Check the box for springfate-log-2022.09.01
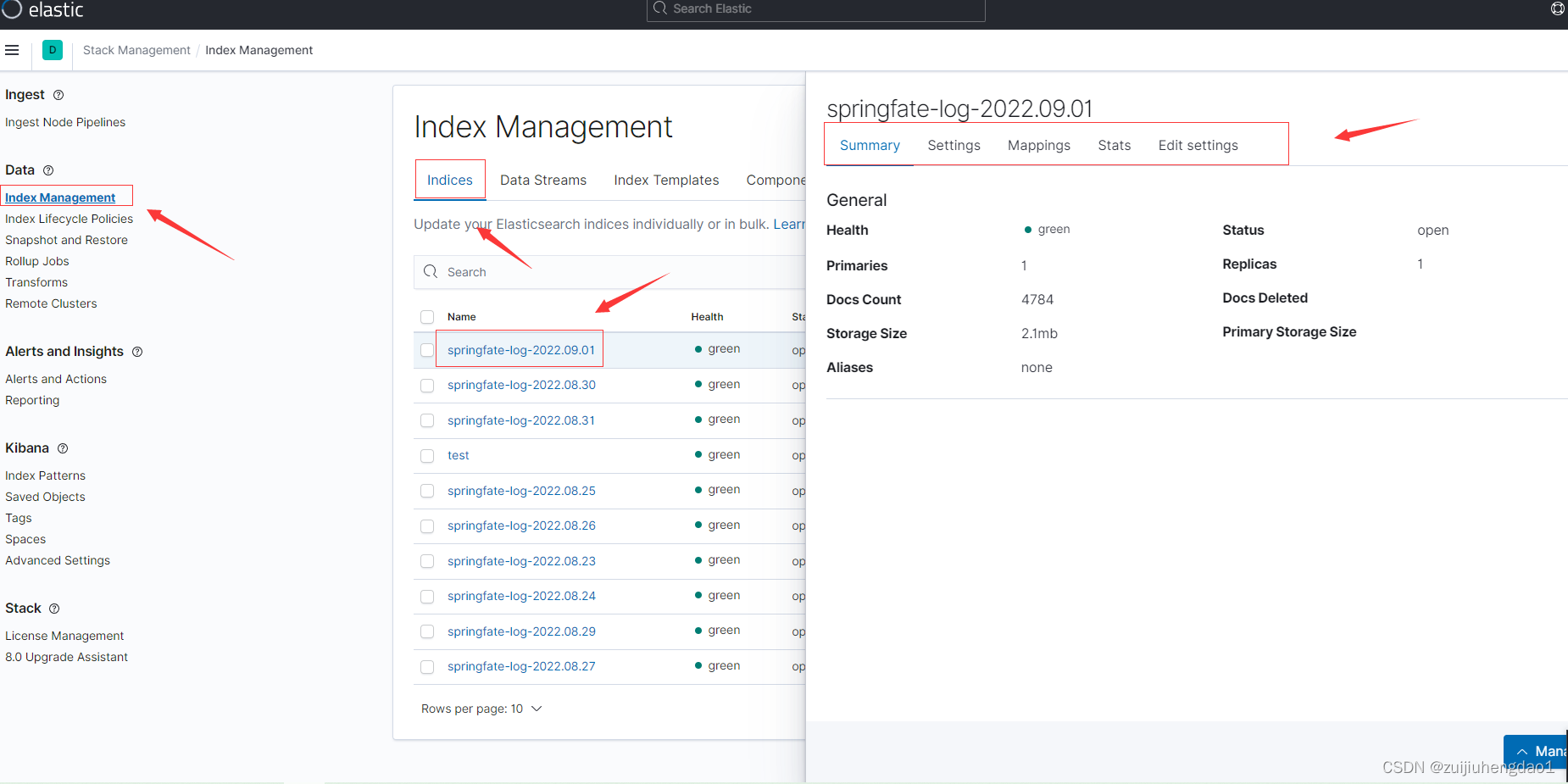 click(x=427, y=350)
